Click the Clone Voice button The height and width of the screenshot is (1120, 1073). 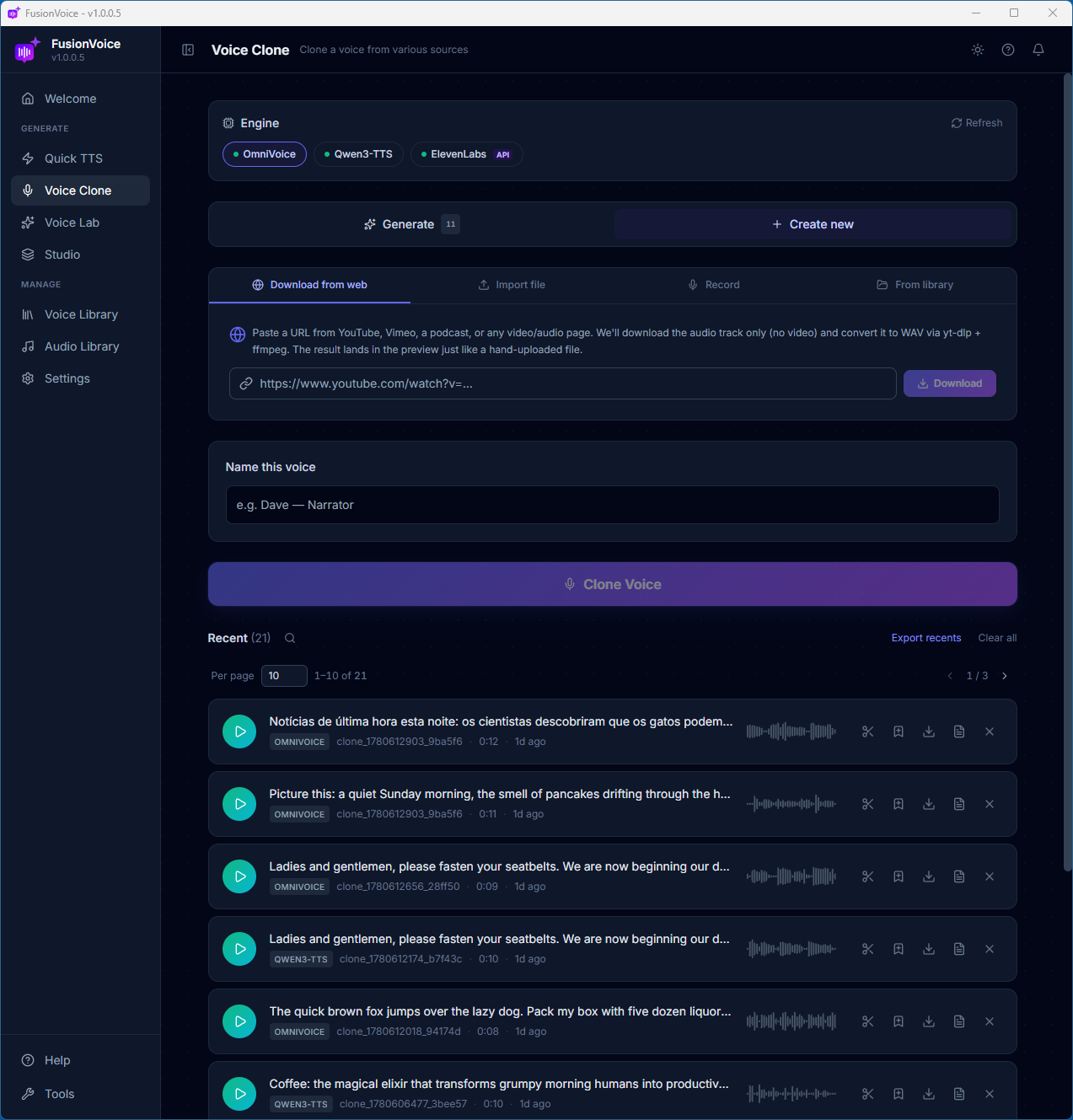click(613, 584)
